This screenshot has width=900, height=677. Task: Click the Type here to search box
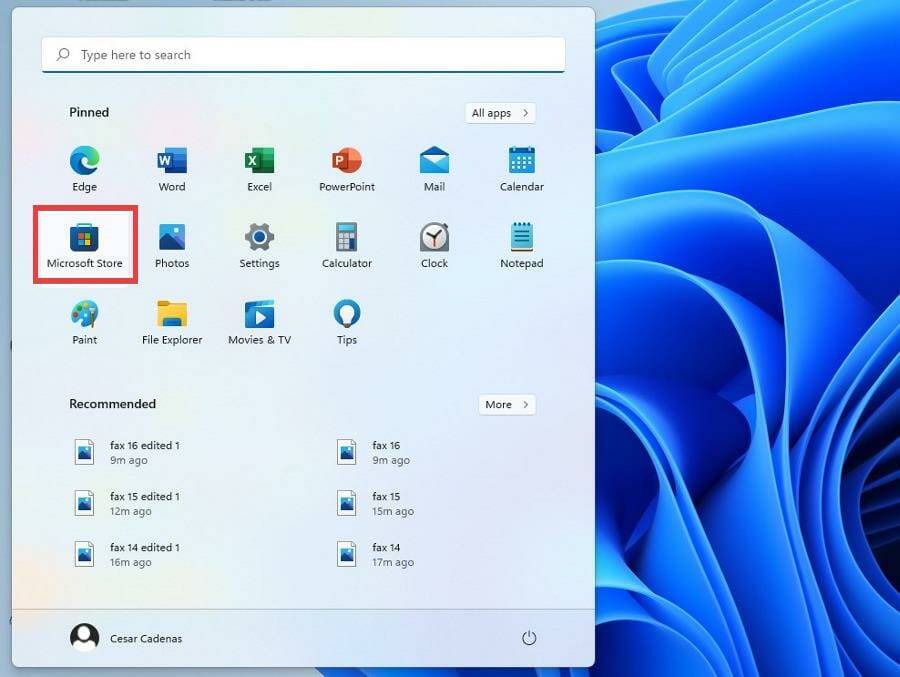click(x=303, y=55)
